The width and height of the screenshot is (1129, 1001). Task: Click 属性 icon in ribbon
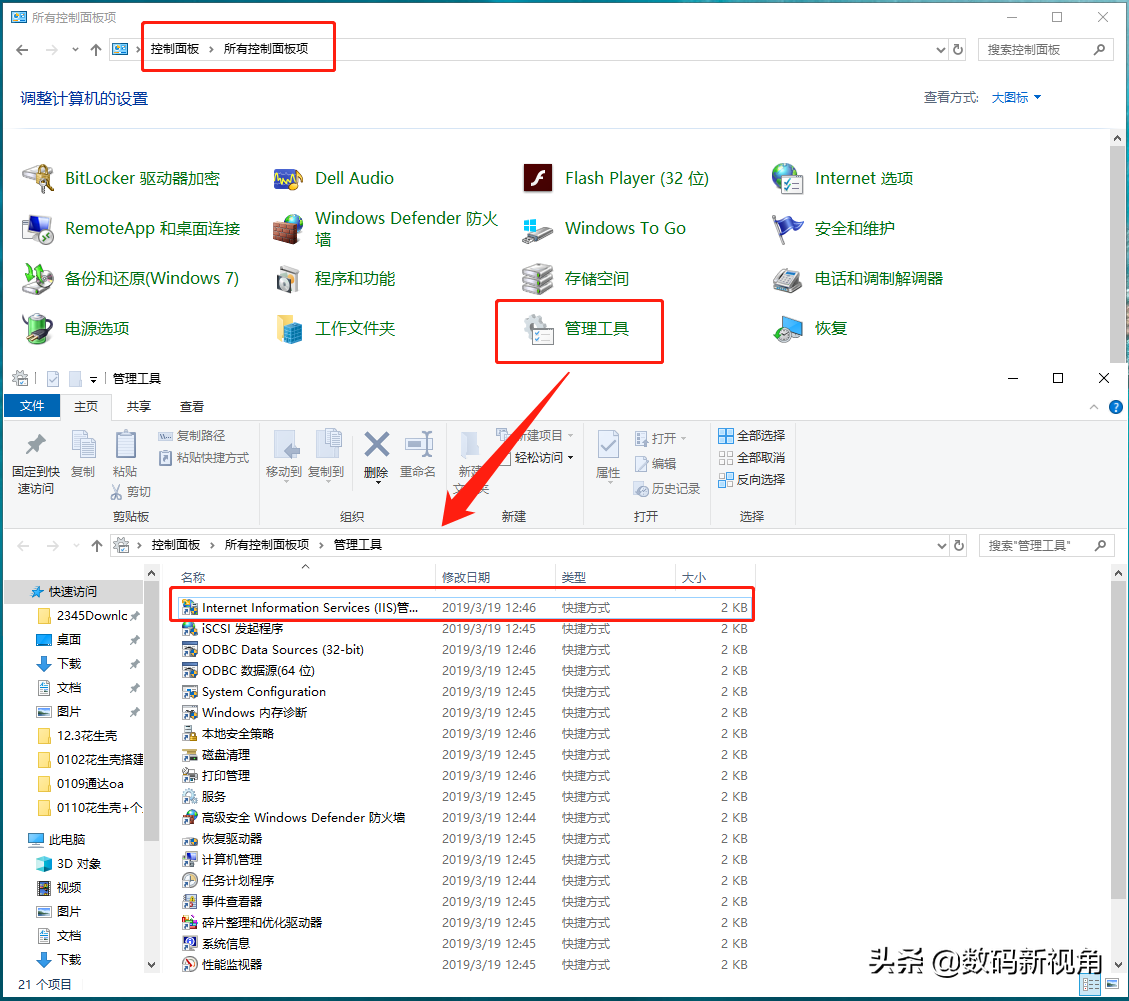tap(608, 445)
